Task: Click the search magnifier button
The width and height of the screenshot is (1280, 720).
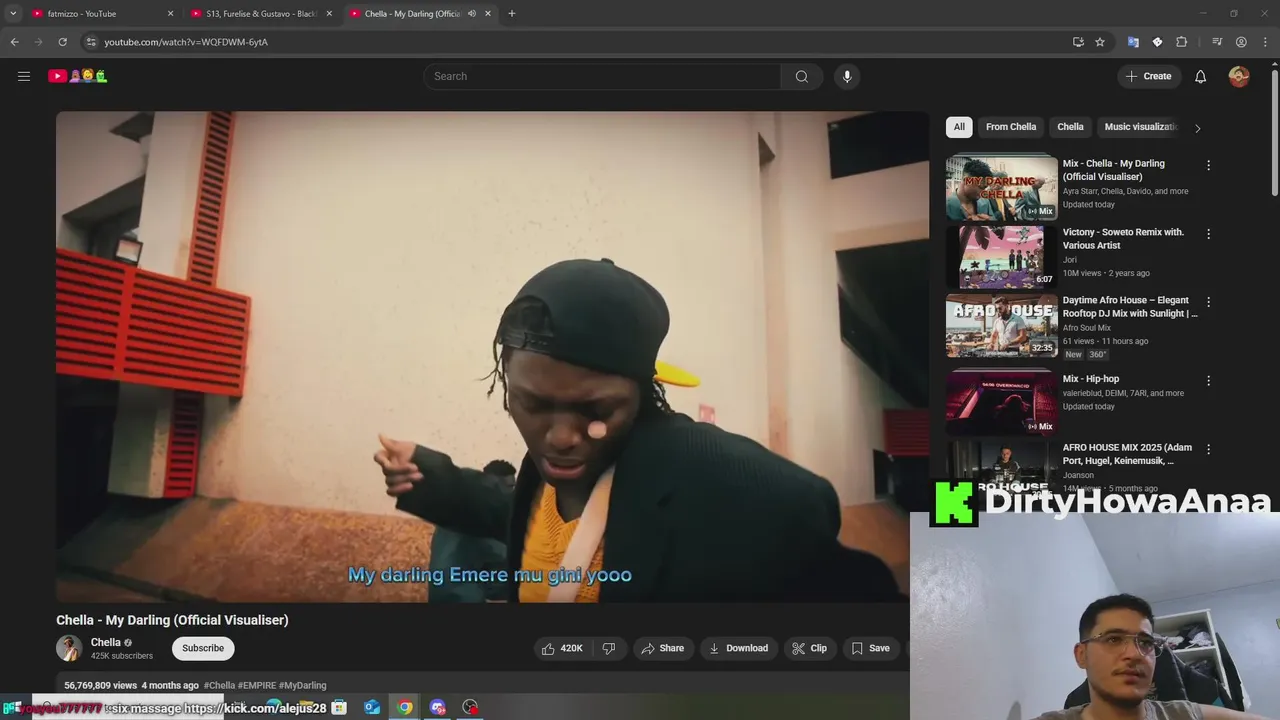Action: point(802,76)
